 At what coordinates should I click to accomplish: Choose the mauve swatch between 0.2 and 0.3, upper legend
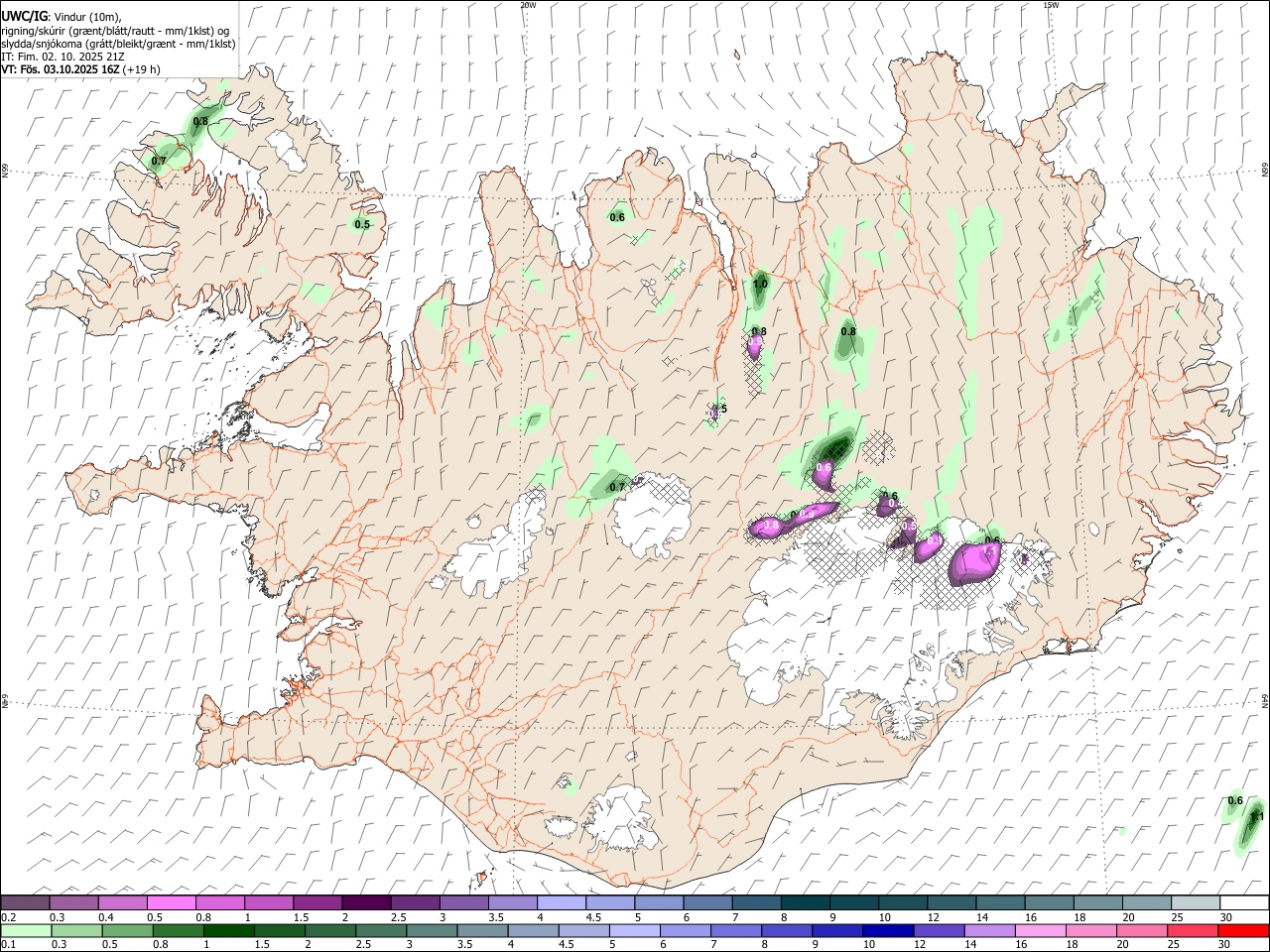tap(25, 902)
